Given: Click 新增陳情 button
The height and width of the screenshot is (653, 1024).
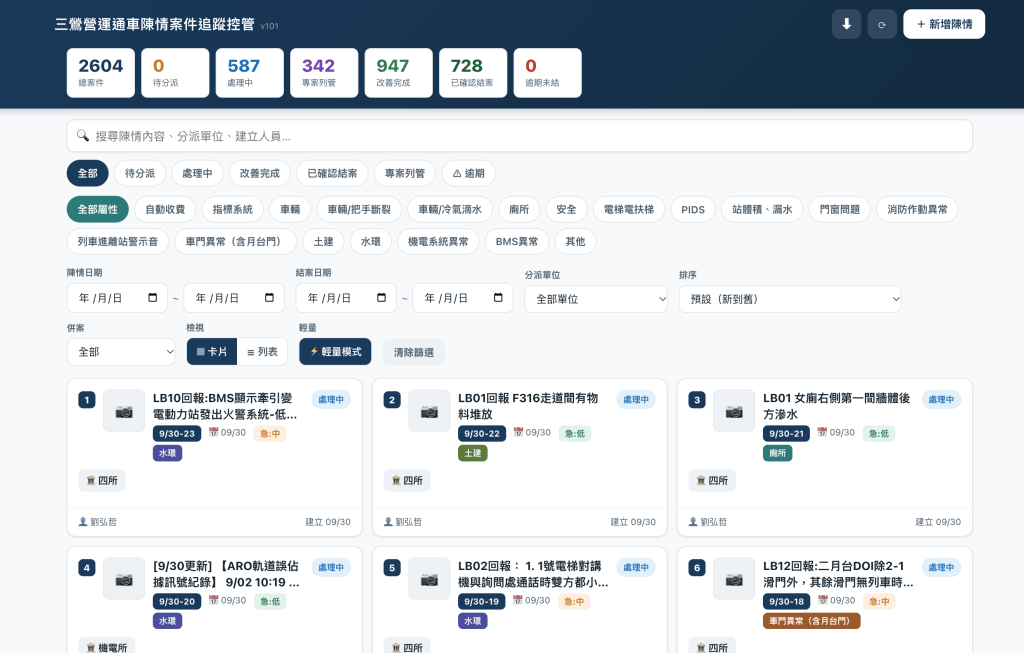Looking at the screenshot, I should (x=944, y=24).
